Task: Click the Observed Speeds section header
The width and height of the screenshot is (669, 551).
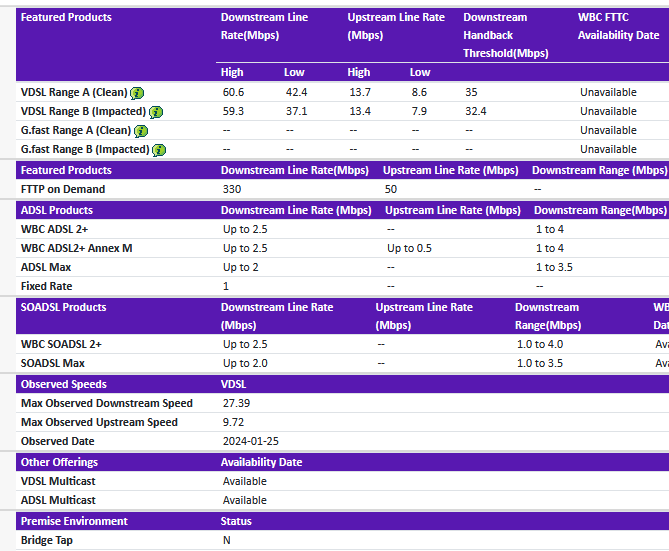Action: point(64,384)
